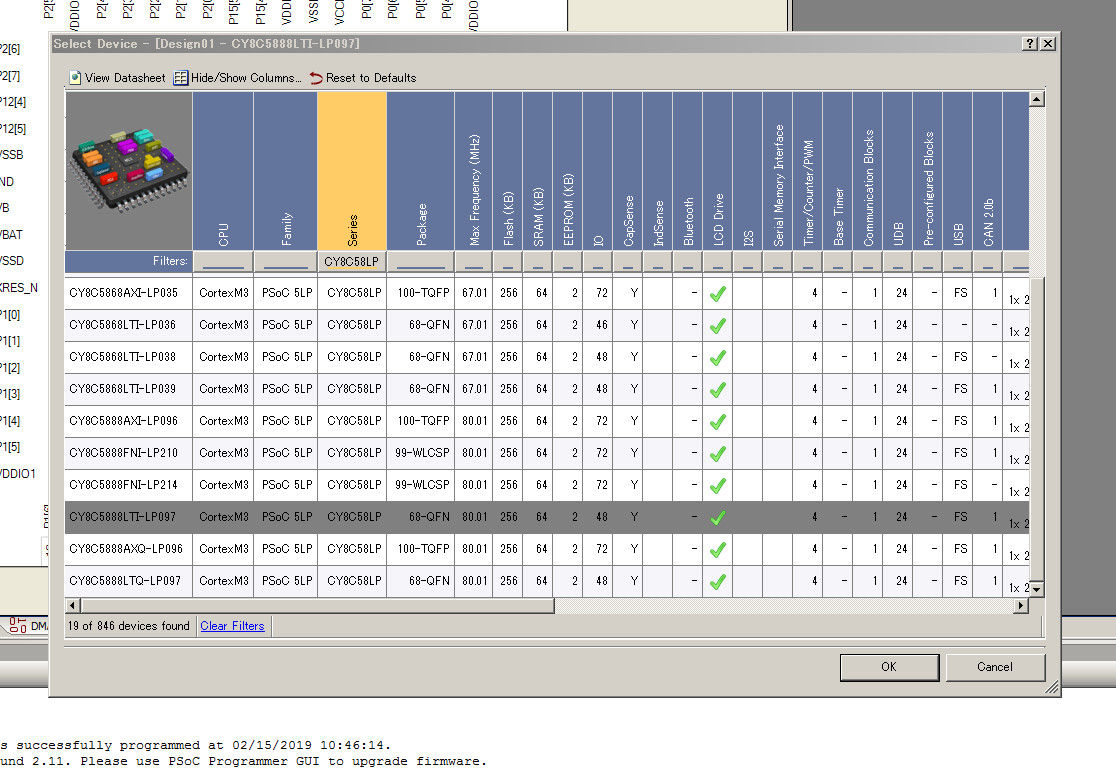This screenshot has width=1116, height=771.
Task: Sort by Pre-configured Blocks header
Action: [927, 171]
